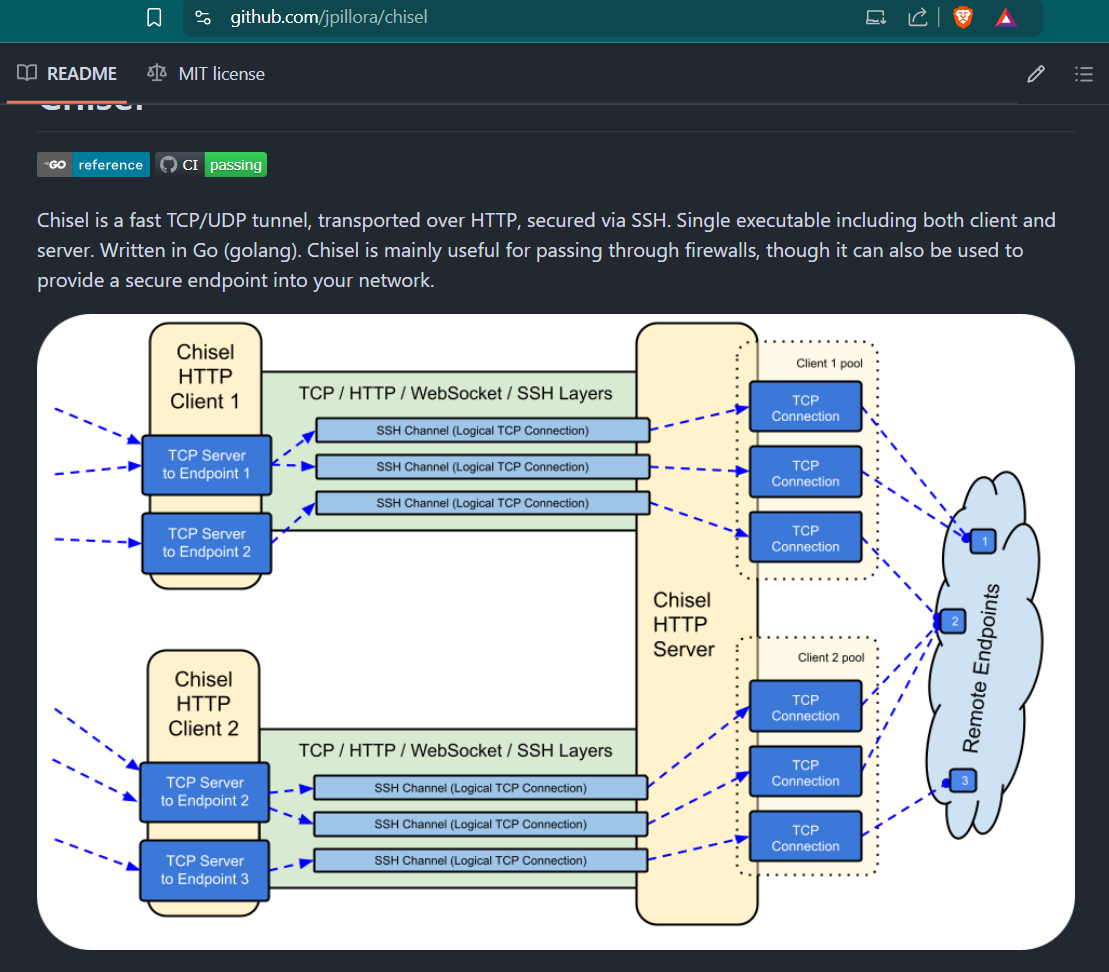
Task: Click TCP Server to Endpoint 3 box
Action: pyautogui.click(x=205, y=870)
